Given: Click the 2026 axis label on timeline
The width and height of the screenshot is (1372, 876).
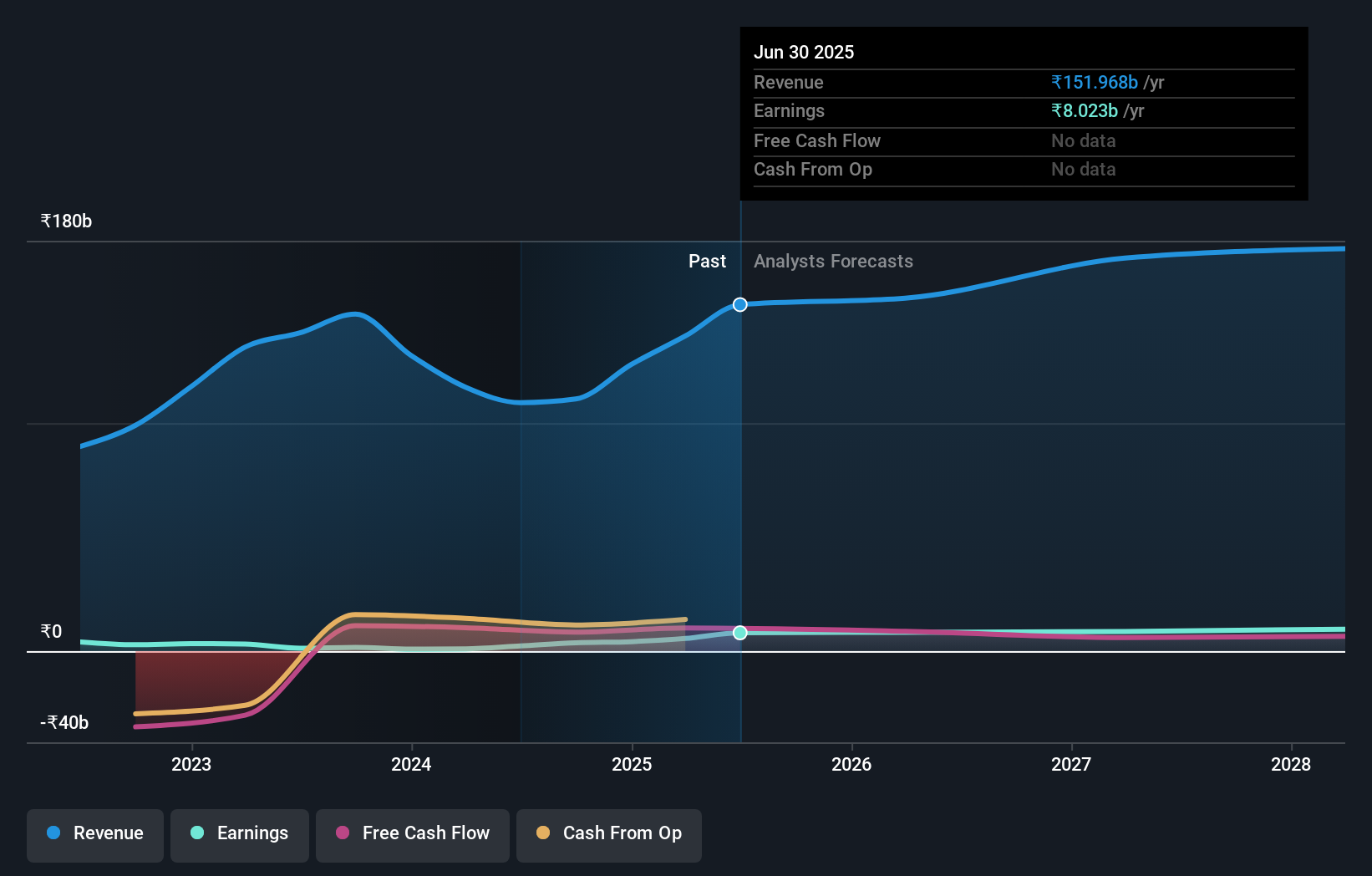Looking at the screenshot, I should click(x=851, y=764).
